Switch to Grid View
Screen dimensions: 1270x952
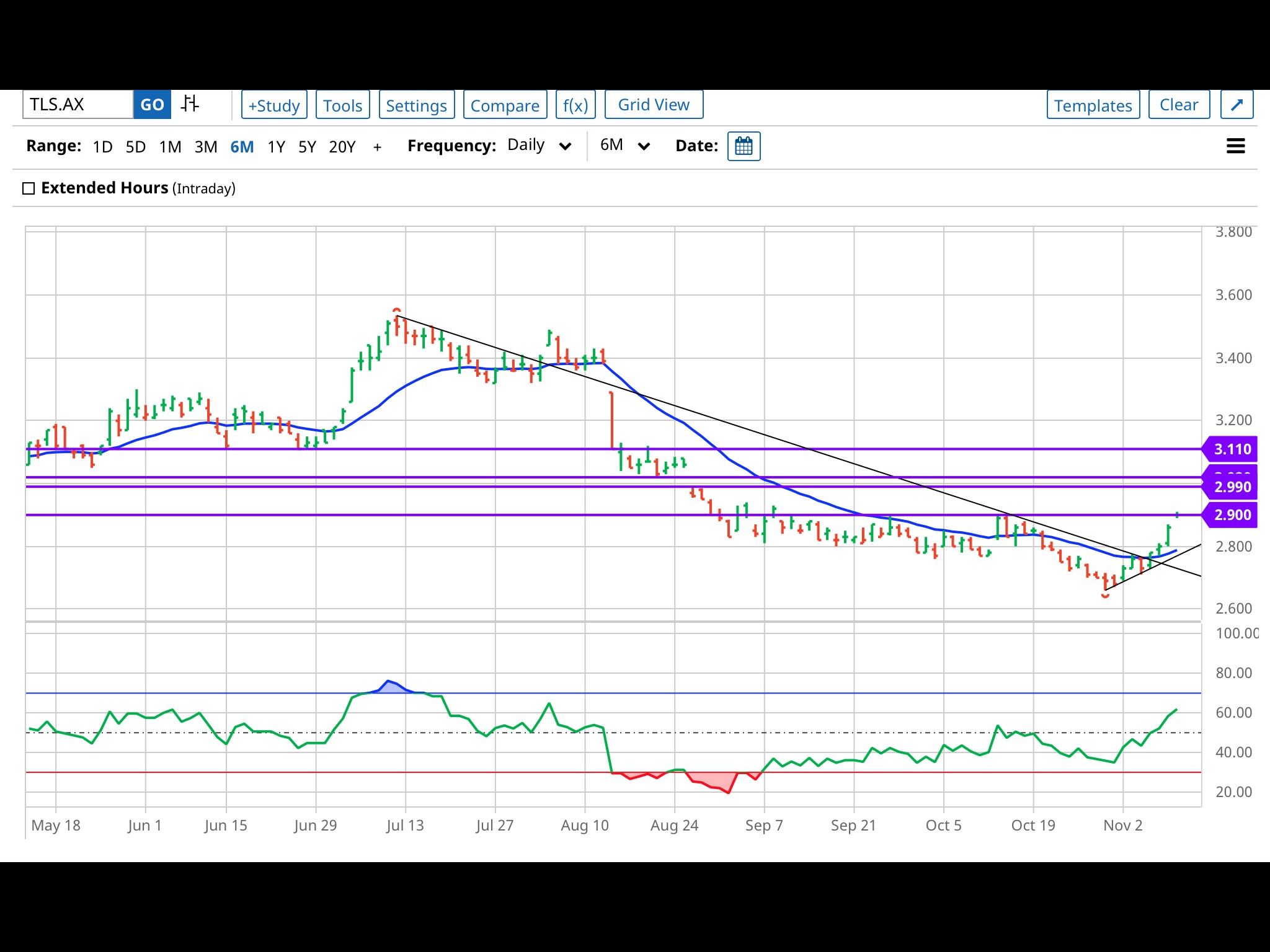coord(654,104)
